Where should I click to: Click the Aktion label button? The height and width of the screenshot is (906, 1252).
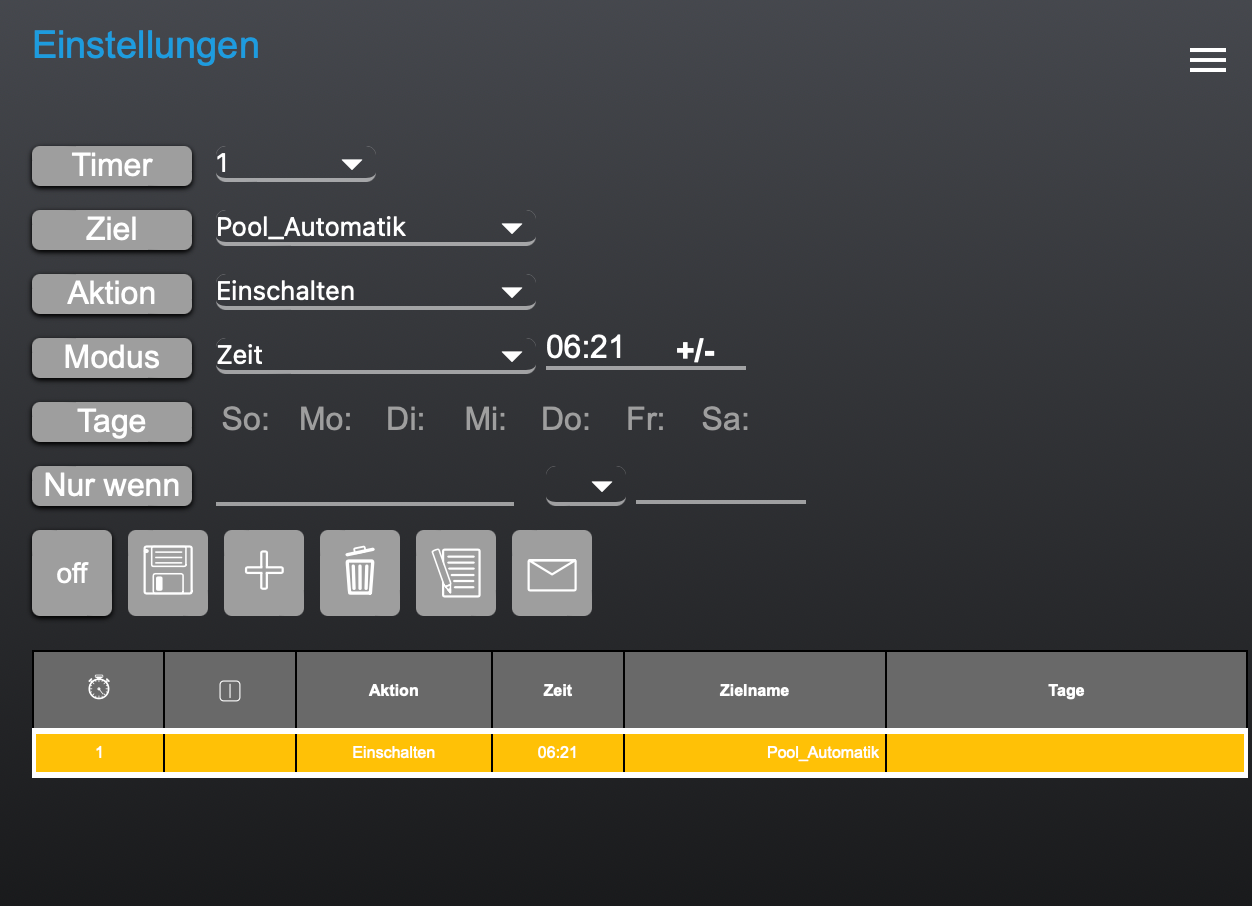pos(112,293)
